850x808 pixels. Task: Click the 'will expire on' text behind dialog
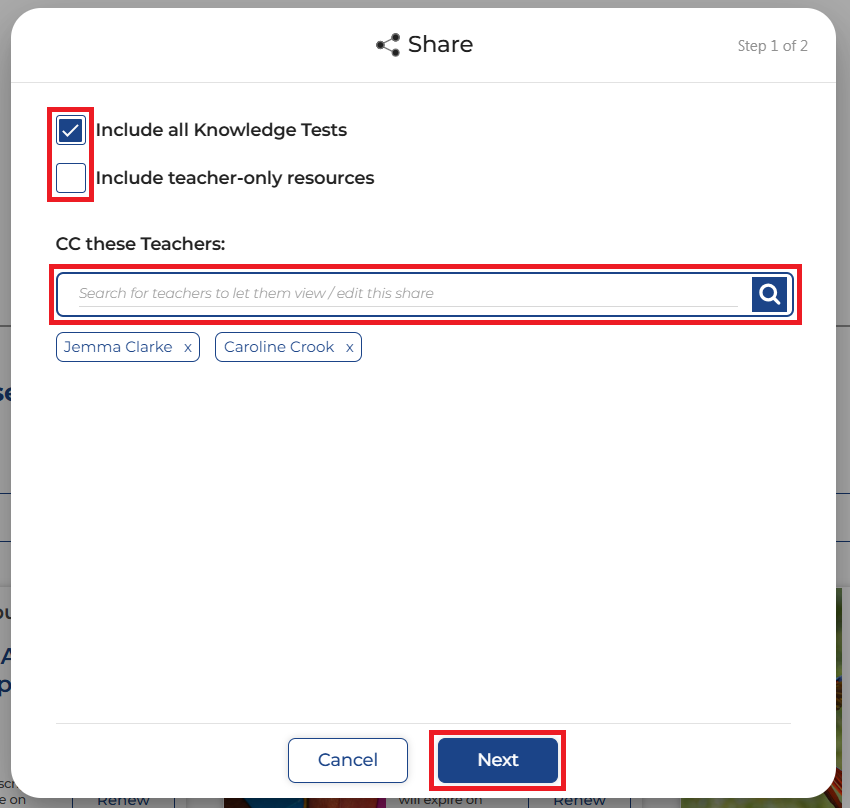click(442, 801)
